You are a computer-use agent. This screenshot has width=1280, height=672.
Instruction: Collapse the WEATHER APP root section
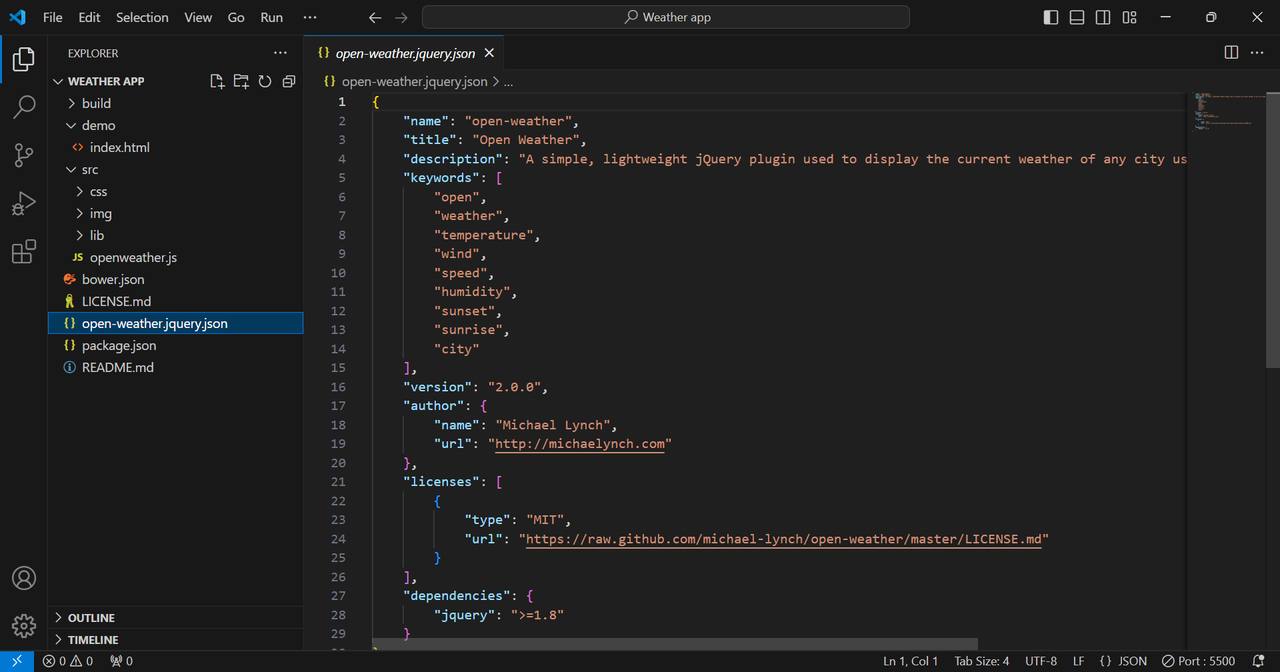pyautogui.click(x=106, y=81)
